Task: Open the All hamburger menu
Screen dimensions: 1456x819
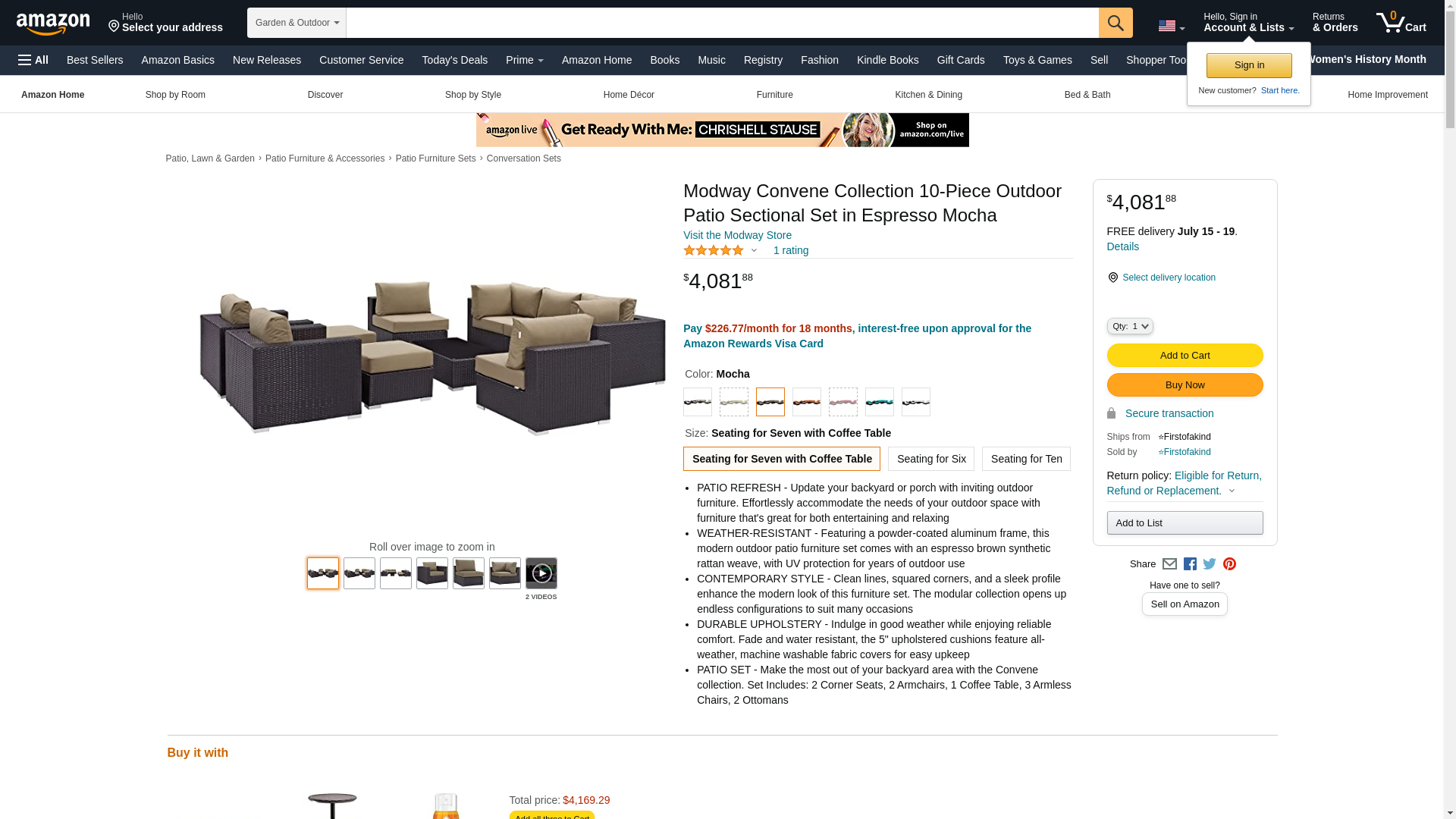Action: pyautogui.click(x=33, y=60)
